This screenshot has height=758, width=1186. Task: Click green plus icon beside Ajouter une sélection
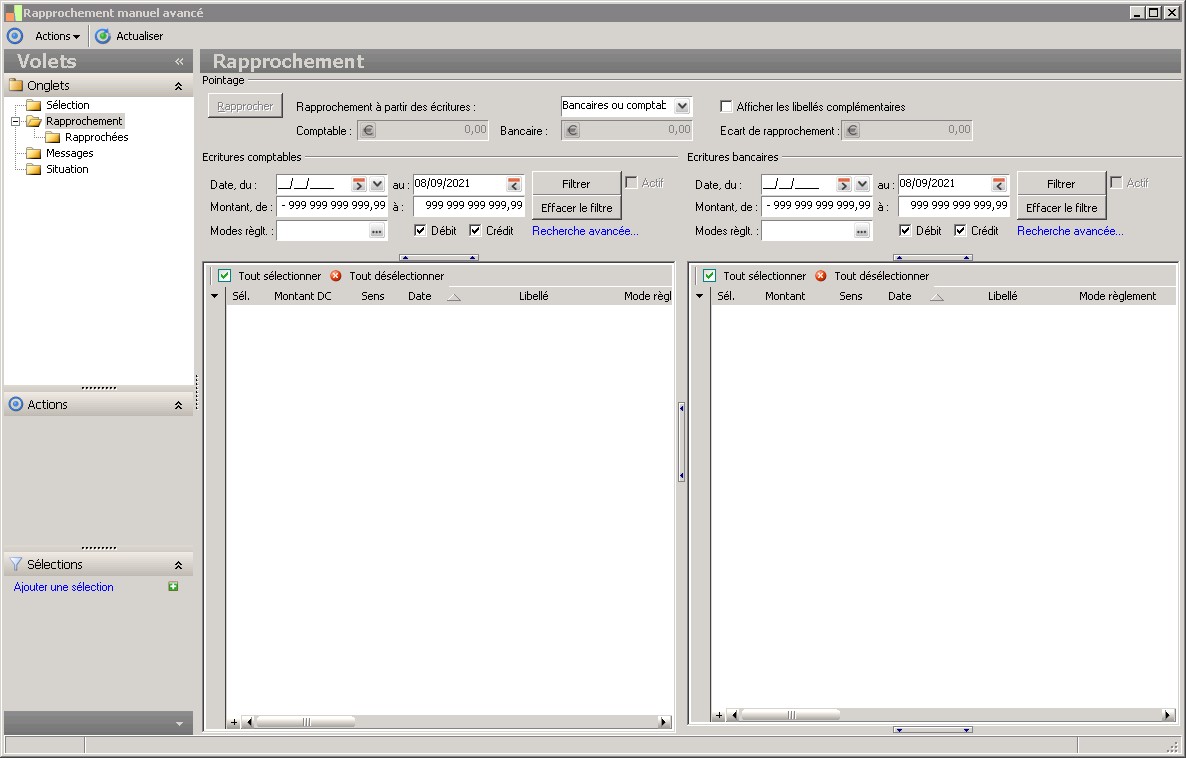173,587
